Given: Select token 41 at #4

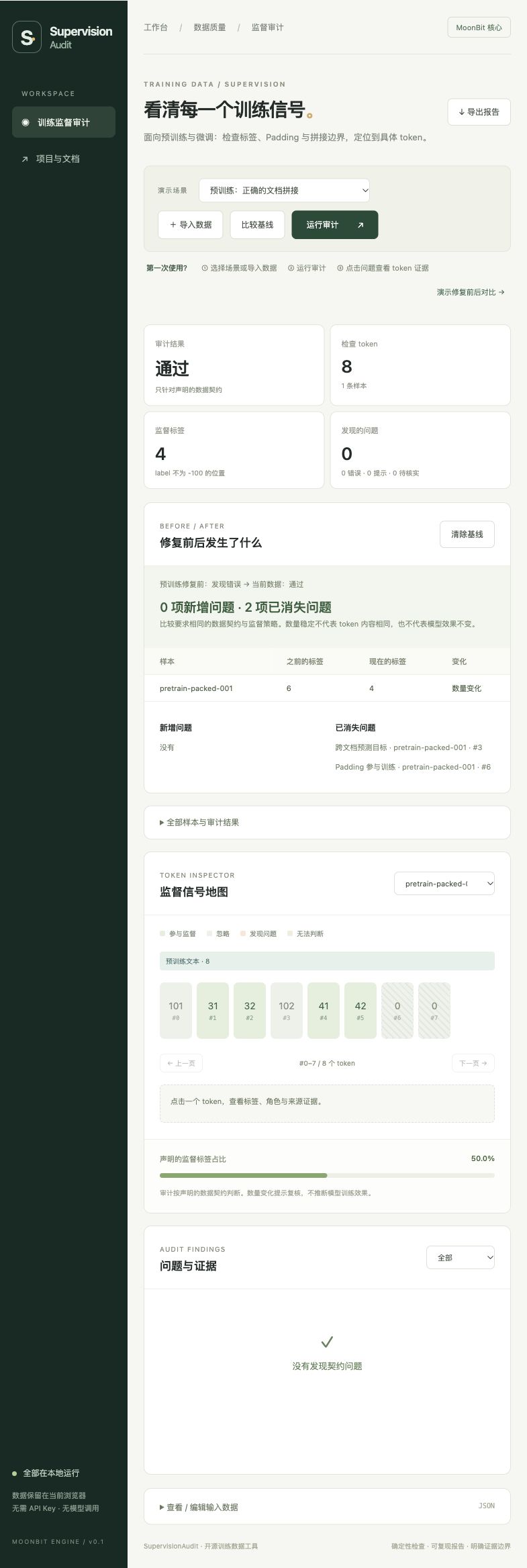Looking at the screenshot, I should coord(324,1011).
